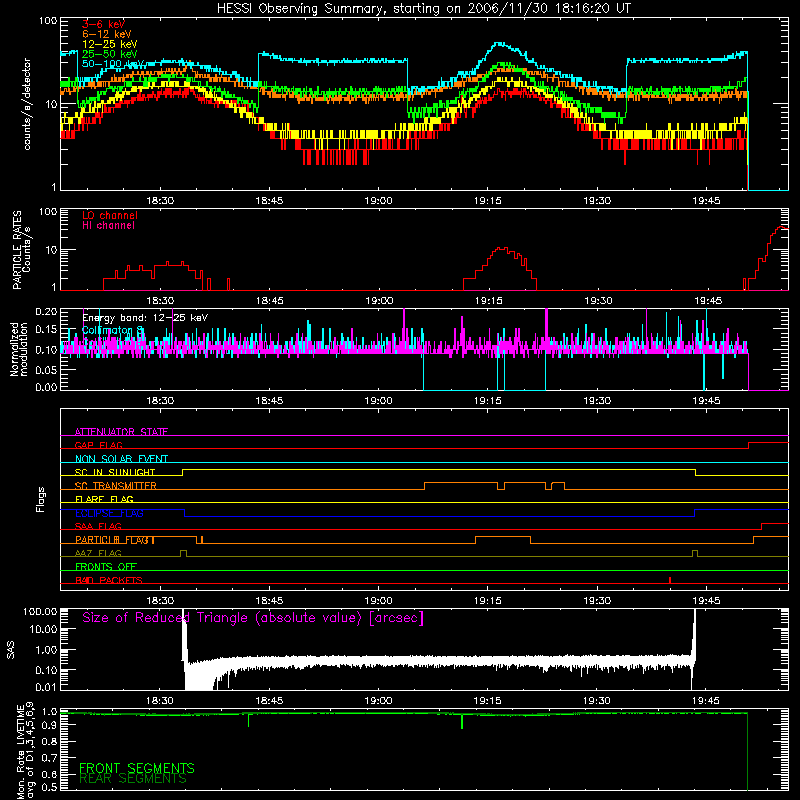This screenshot has height=800, width=800.
Task: Select the 'ATTENUATOR STATE' flag label
Action: coord(121,432)
